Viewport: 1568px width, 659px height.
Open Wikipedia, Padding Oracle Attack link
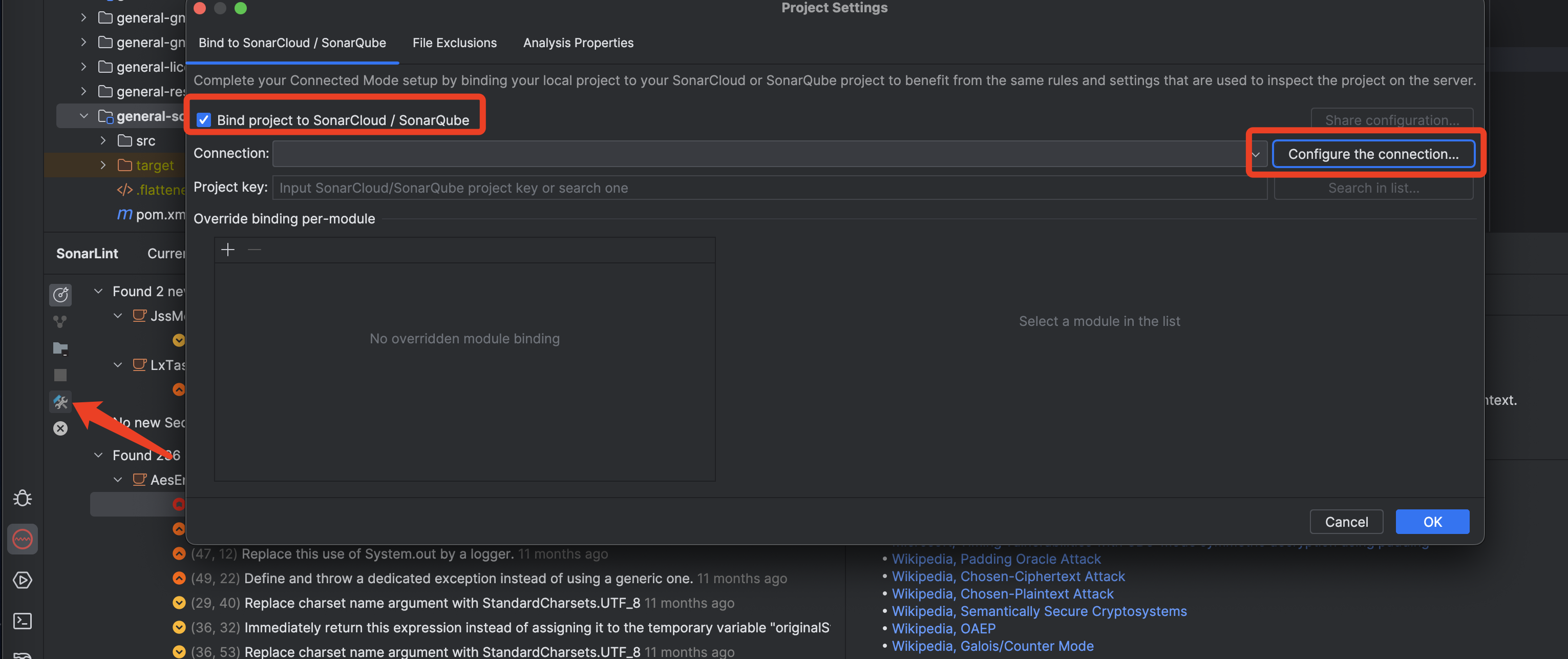(996, 559)
